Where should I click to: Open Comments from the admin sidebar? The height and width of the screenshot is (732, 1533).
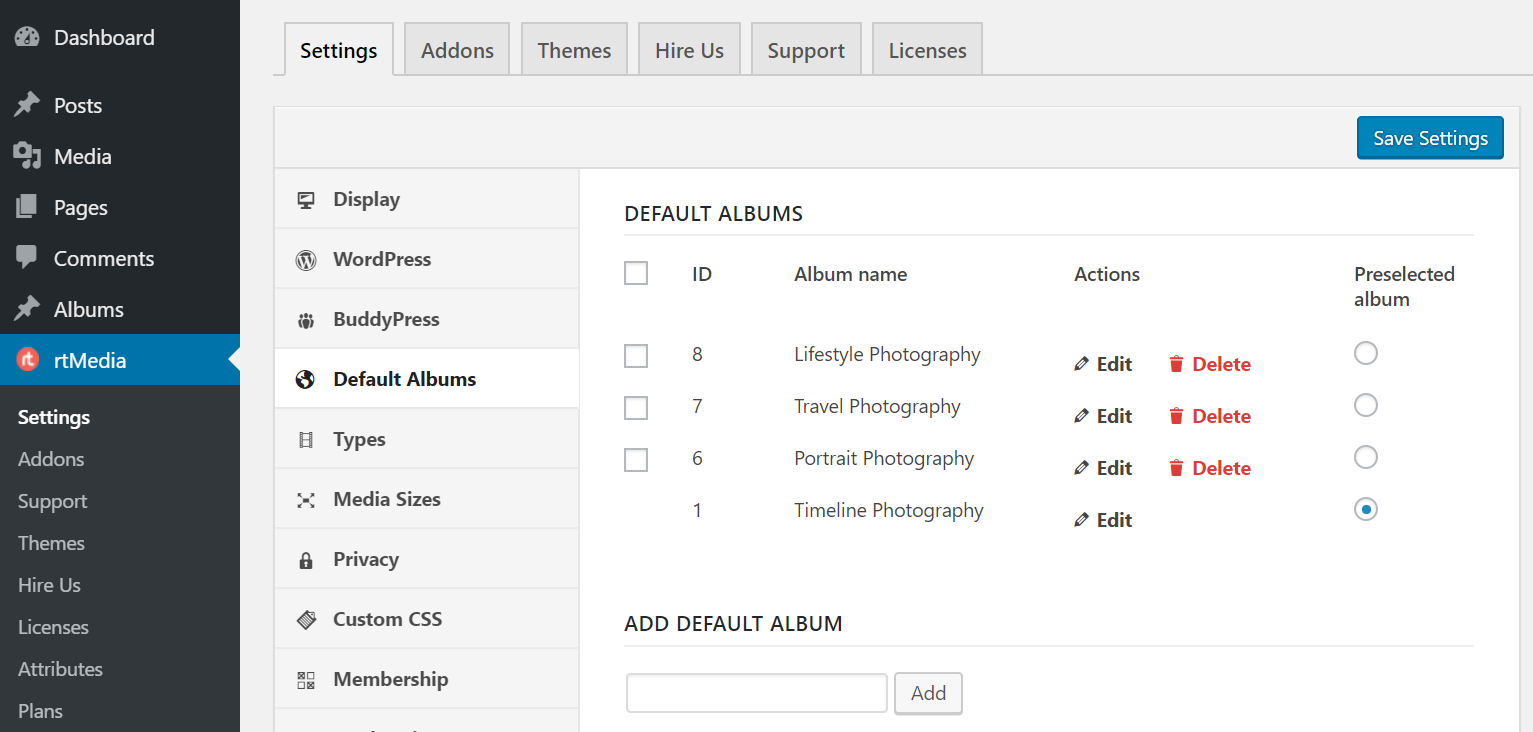(x=103, y=257)
